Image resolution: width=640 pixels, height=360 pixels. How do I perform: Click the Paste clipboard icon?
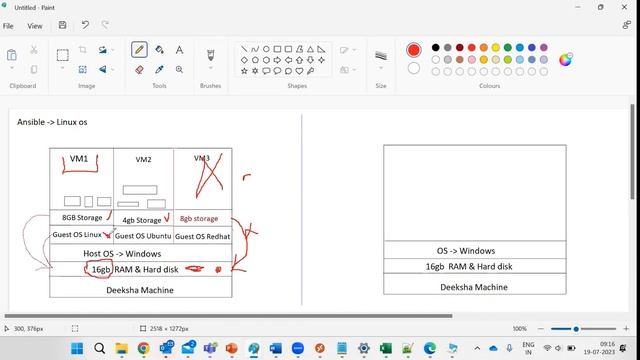point(12,55)
